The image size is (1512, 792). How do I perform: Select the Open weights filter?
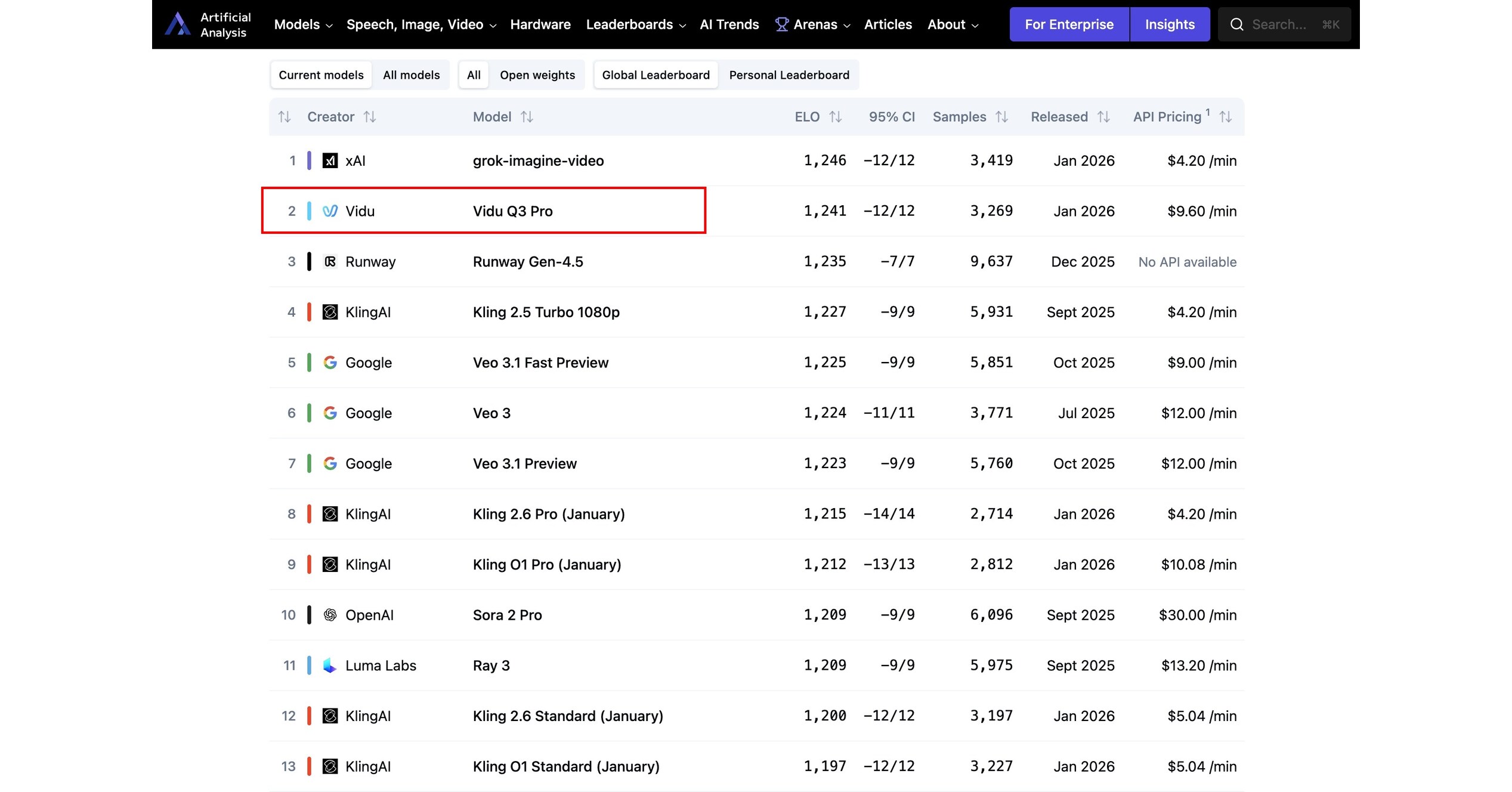click(537, 75)
